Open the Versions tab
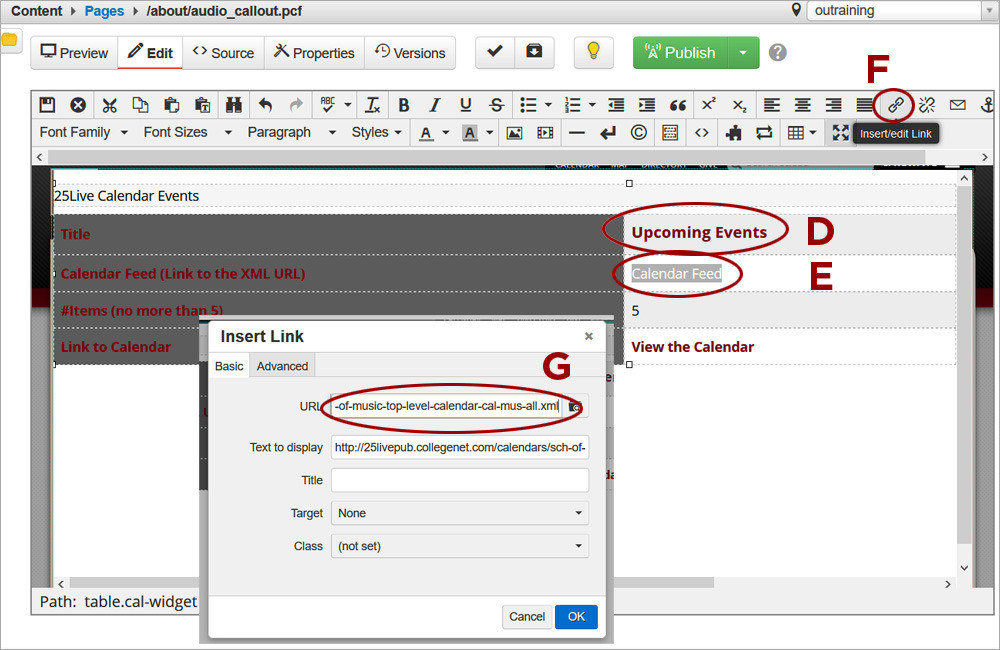This screenshot has height=650, width=1000. pyautogui.click(x=410, y=52)
